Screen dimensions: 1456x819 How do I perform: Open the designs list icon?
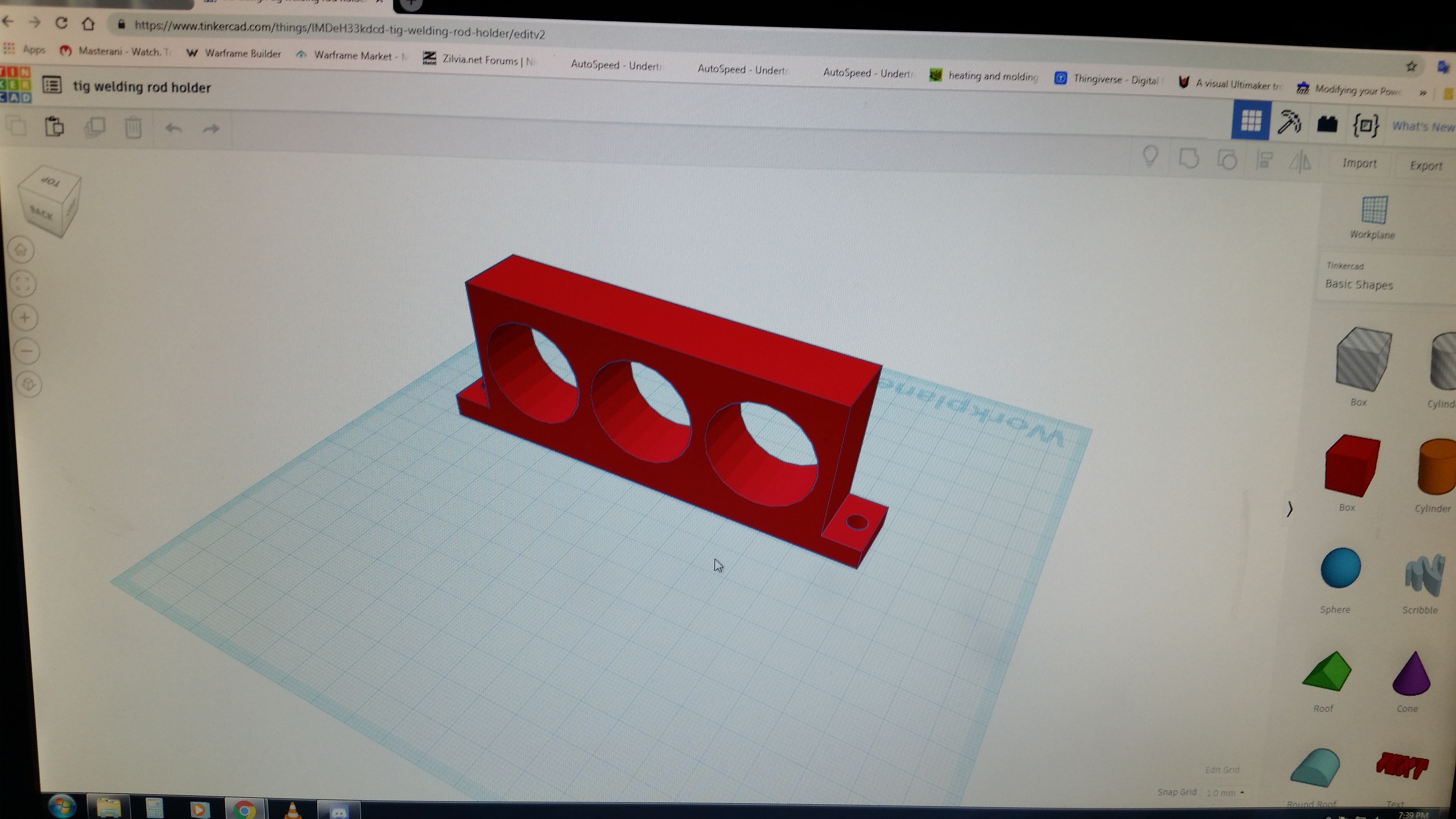point(52,85)
